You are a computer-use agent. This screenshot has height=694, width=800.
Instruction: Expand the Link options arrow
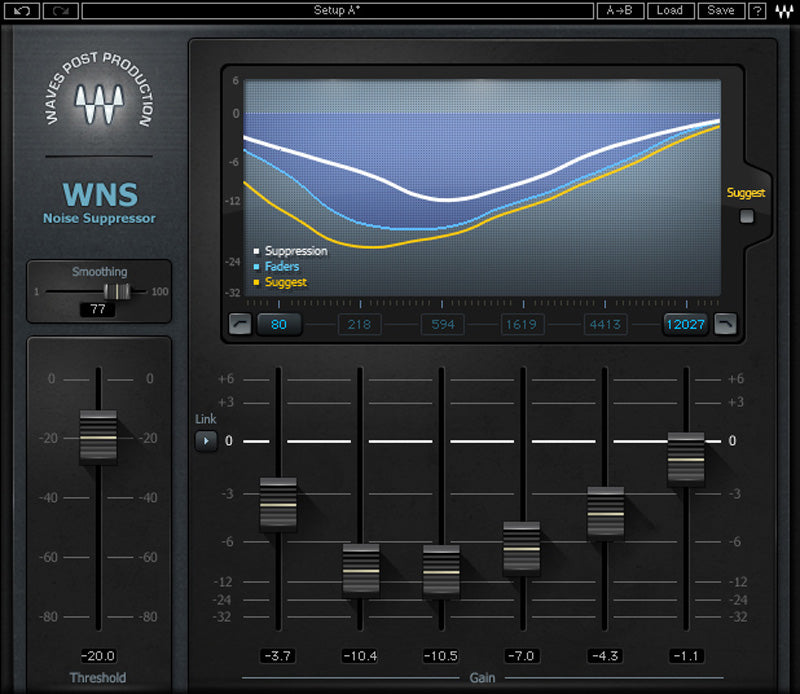pos(206,440)
